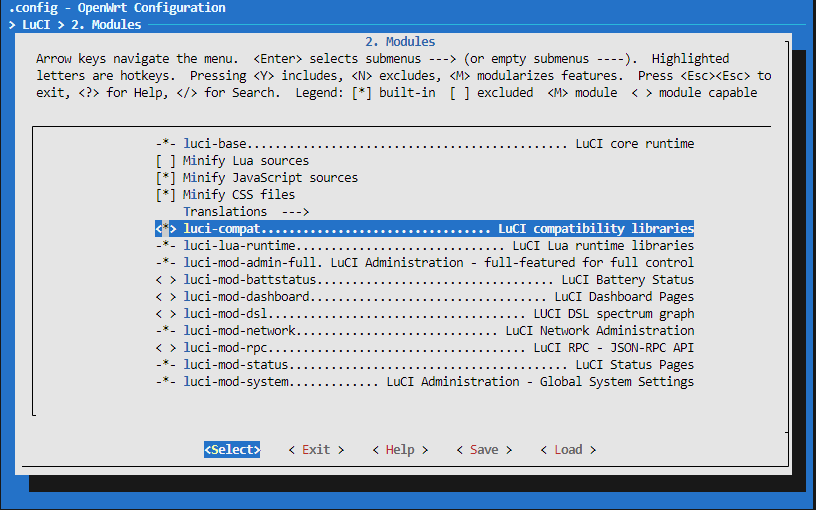Viewport: 816px width, 510px height.
Task: Toggle the luci-mod-dashboard module selector
Action: click(x=165, y=297)
